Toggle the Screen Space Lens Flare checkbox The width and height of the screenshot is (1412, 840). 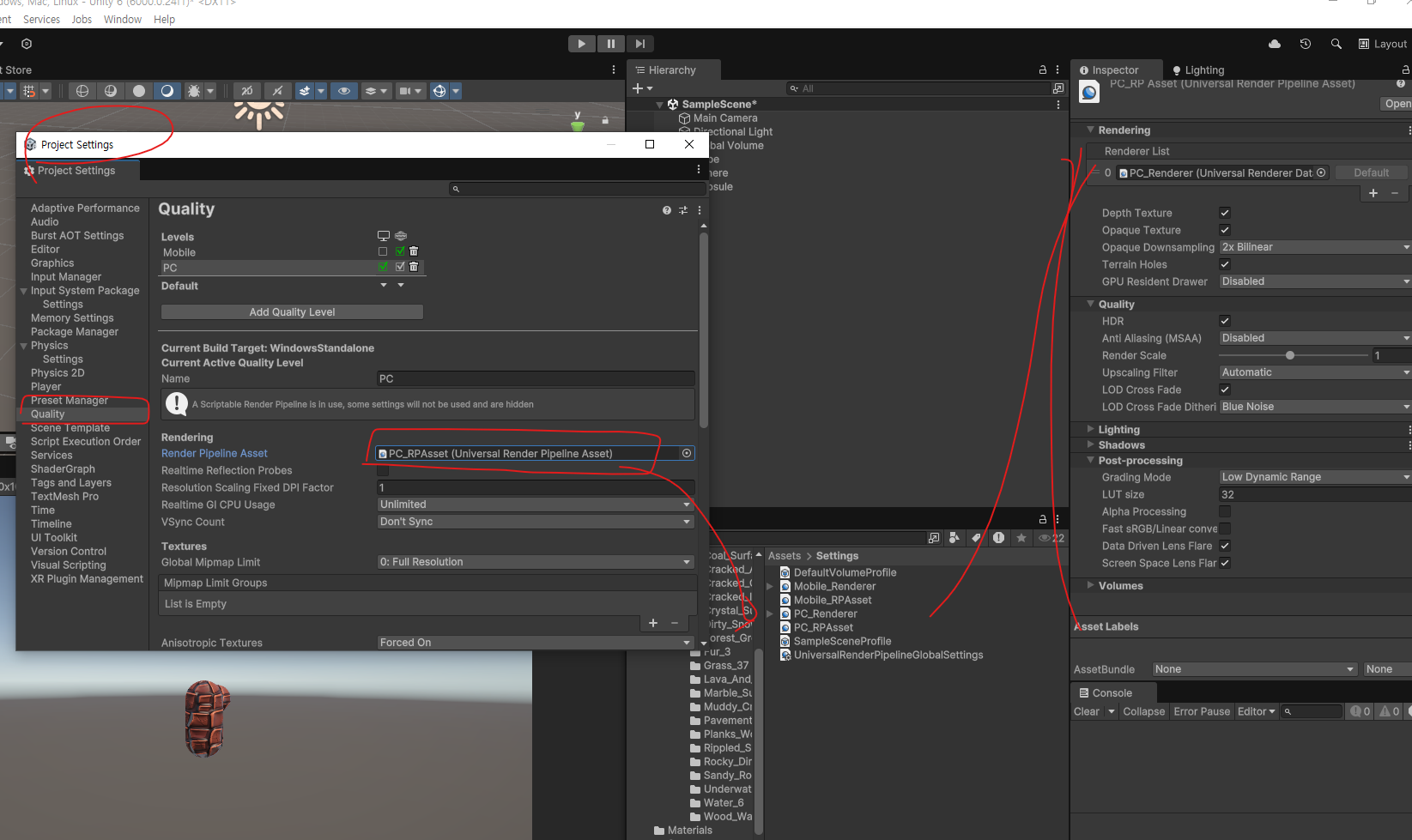point(1225,563)
